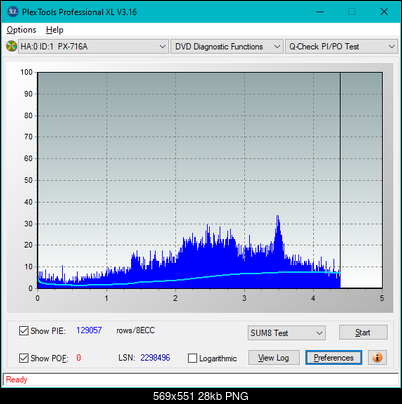
Task: Open the Preferences button
Action: point(333,358)
